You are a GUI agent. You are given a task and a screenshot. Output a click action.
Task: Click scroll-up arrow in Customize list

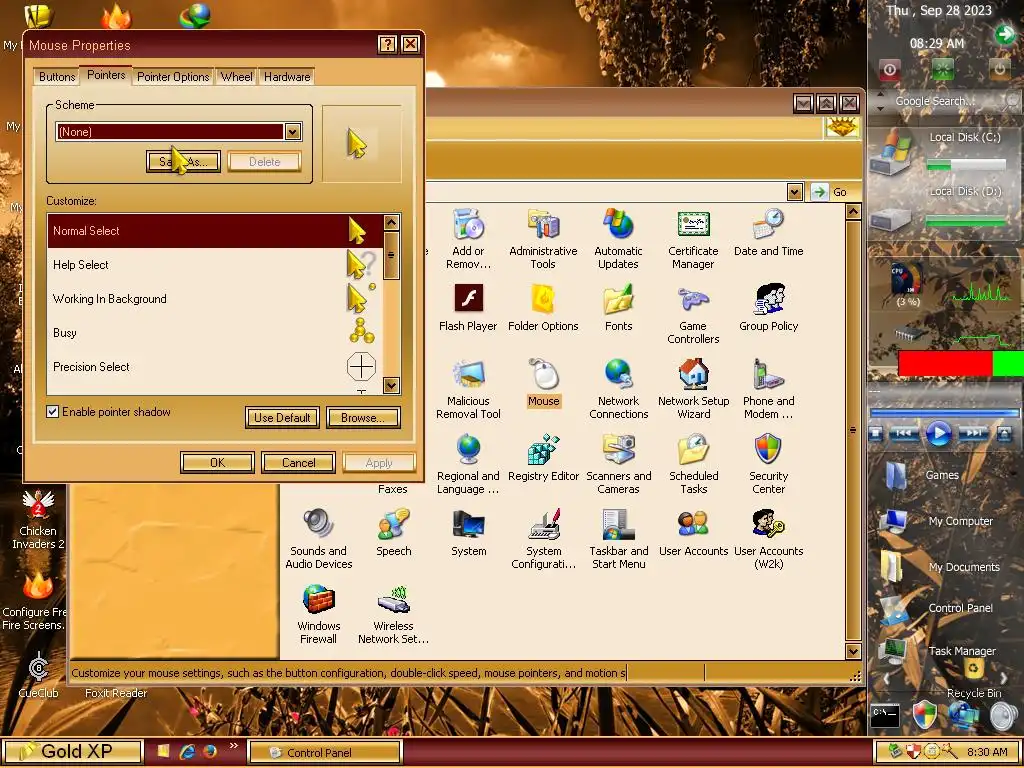[x=391, y=223]
